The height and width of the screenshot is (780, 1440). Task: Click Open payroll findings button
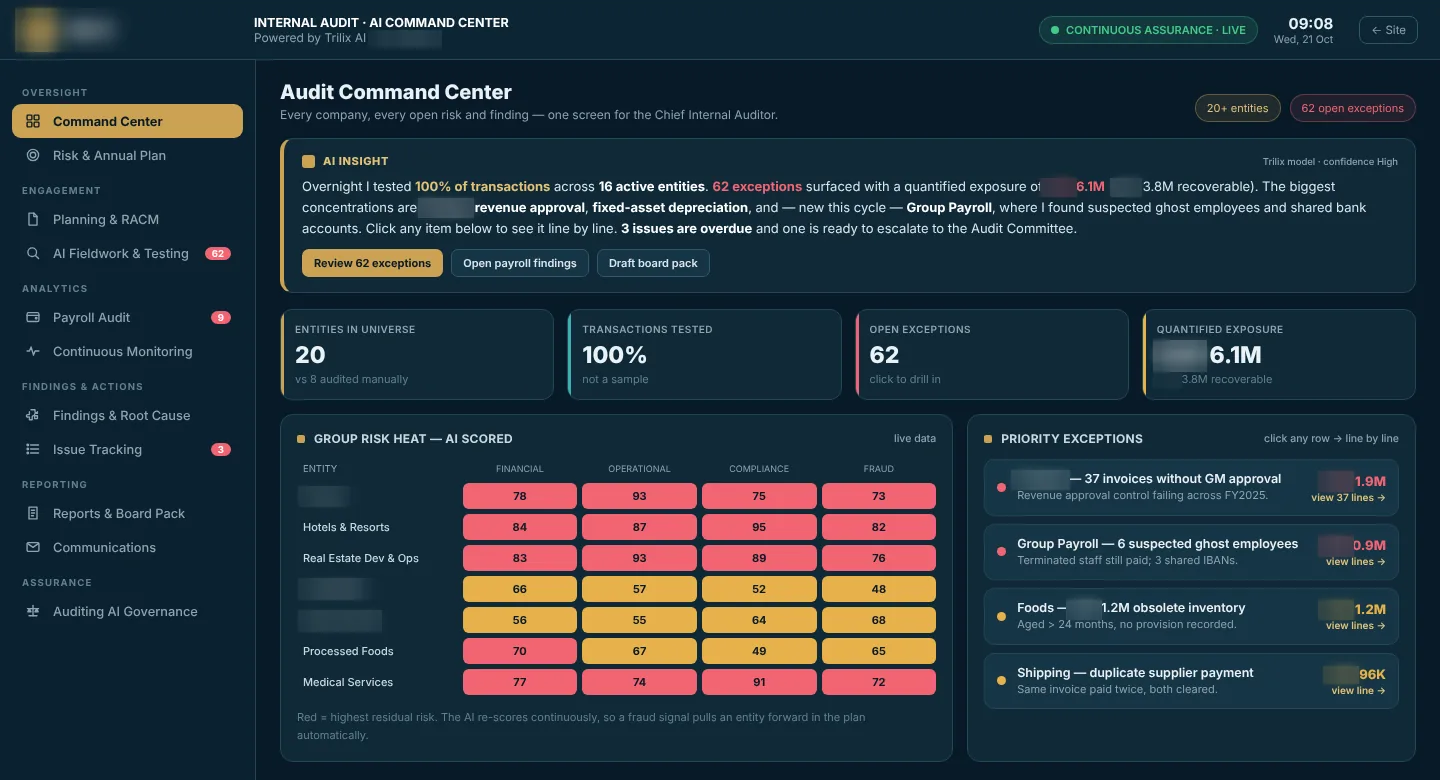pos(520,263)
